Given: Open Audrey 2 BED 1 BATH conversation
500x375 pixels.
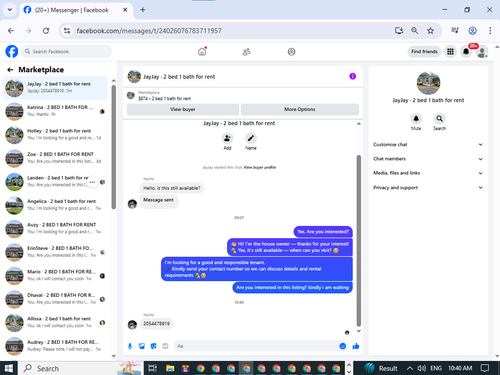Looking at the screenshot, I should pyautogui.click(x=55, y=346).
